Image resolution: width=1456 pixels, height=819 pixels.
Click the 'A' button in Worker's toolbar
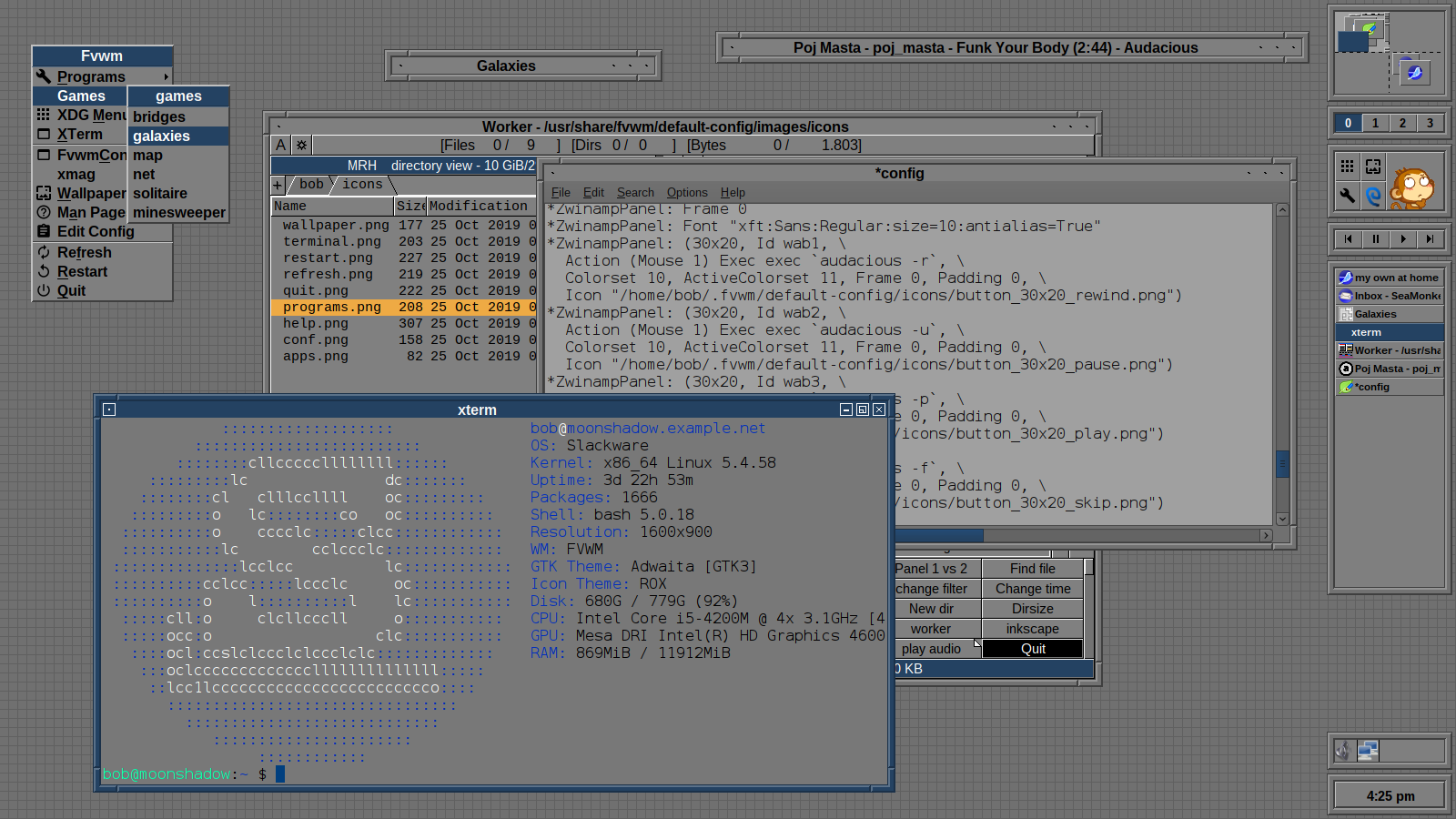pyautogui.click(x=280, y=144)
